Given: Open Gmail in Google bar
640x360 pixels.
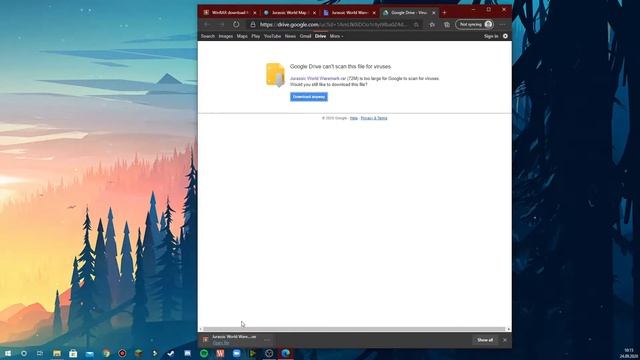Looking at the screenshot, I should pyautogui.click(x=305, y=36).
